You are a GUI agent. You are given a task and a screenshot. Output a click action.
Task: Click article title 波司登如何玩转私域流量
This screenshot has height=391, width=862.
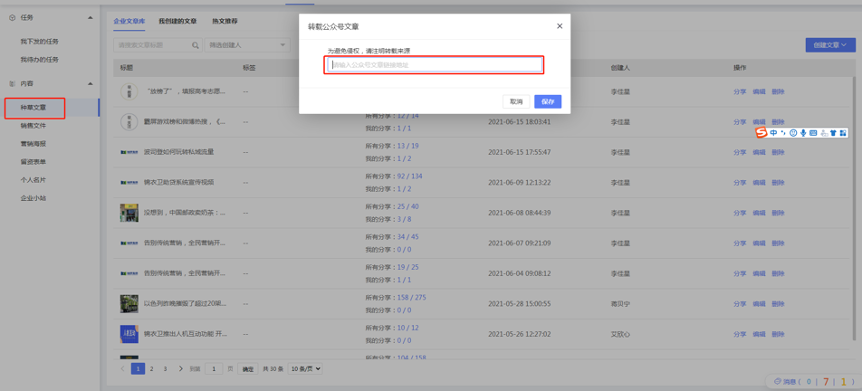tap(179, 152)
